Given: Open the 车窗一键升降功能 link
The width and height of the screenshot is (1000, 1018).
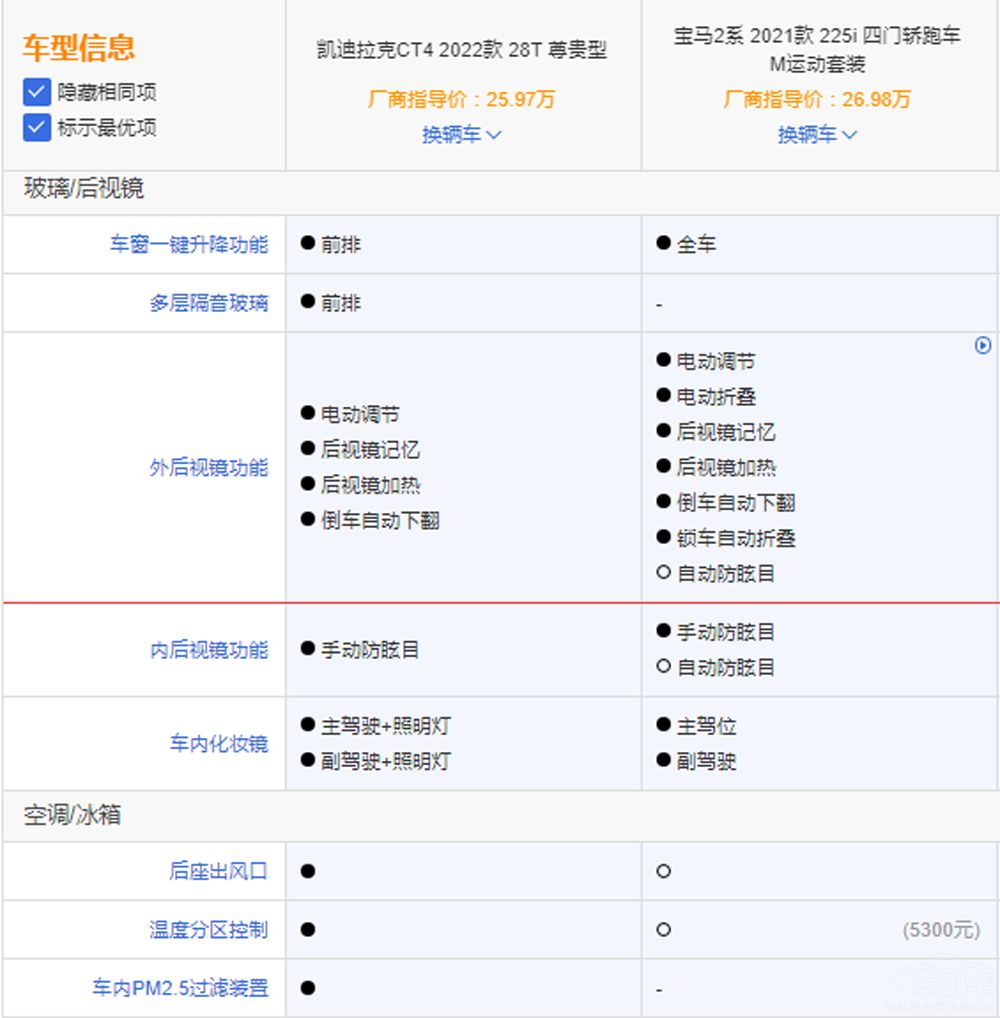Looking at the screenshot, I should 189,245.
